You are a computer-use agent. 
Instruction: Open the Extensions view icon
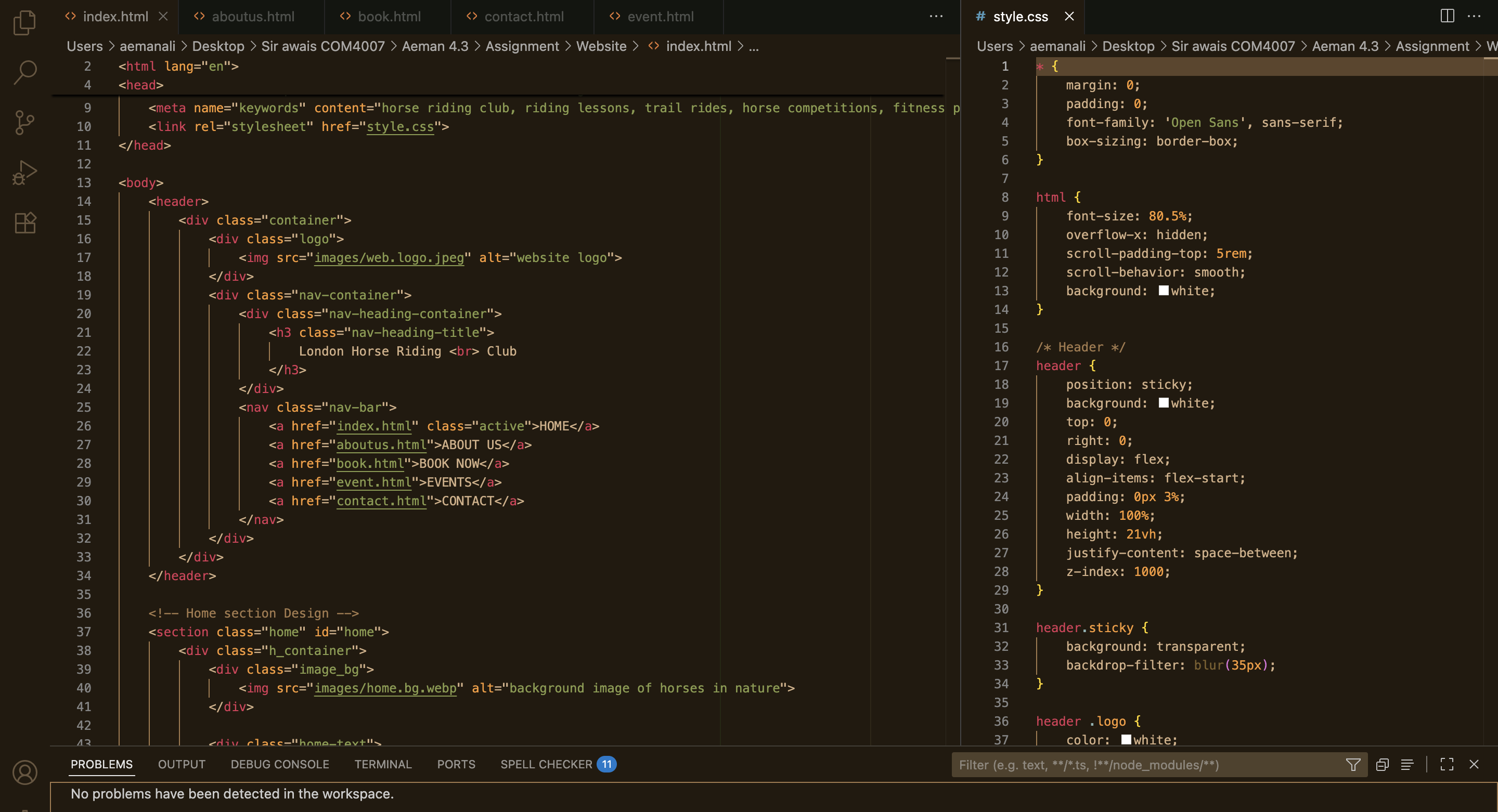(x=24, y=222)
